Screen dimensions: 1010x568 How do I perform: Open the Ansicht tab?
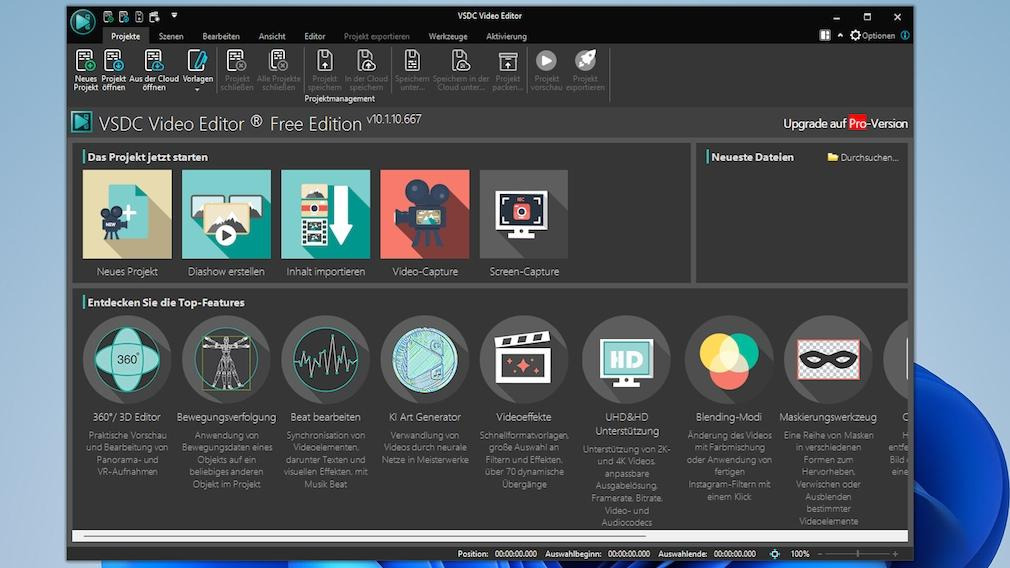coord(272,37)
